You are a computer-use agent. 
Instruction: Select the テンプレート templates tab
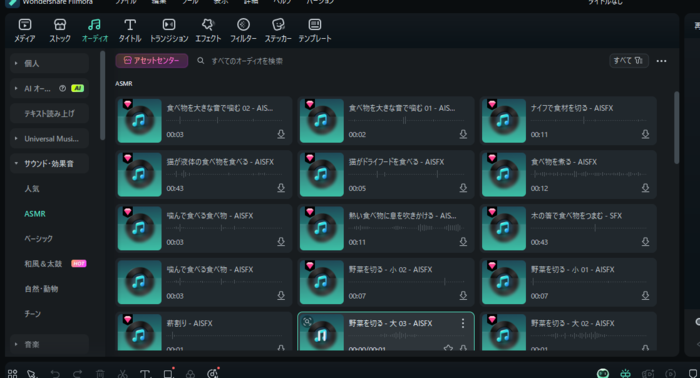coord(315,30)
